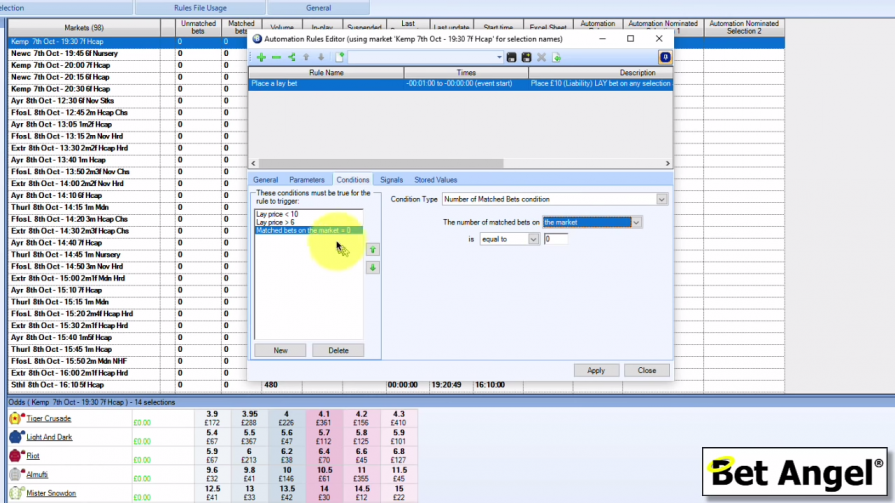Click the matched bets value field showing 0
895x503 pixels.
(555, 239)
